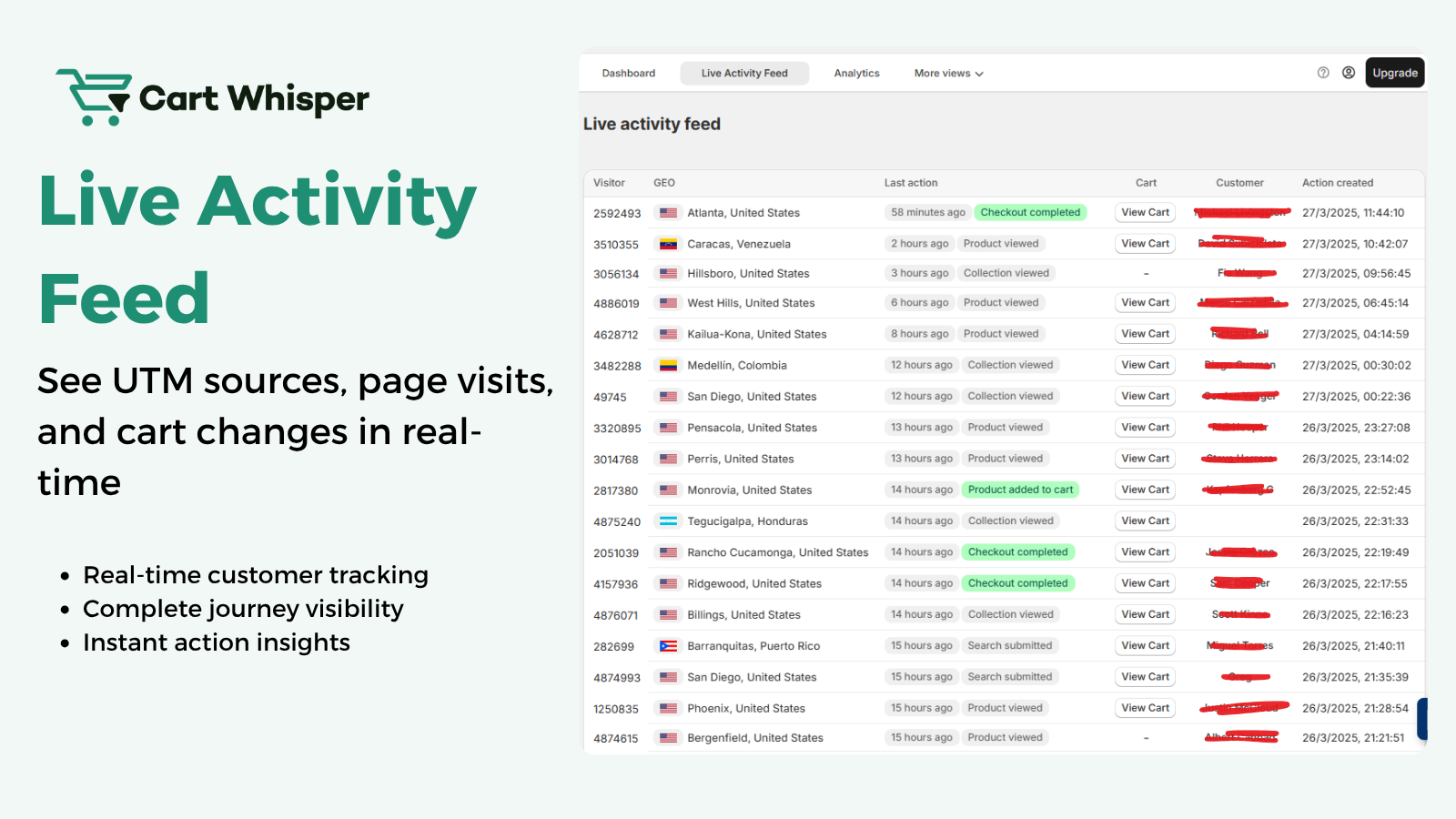
Task: View cart for Monrovia visitor
Action: pyautogui.click(x=1146, y=490)
